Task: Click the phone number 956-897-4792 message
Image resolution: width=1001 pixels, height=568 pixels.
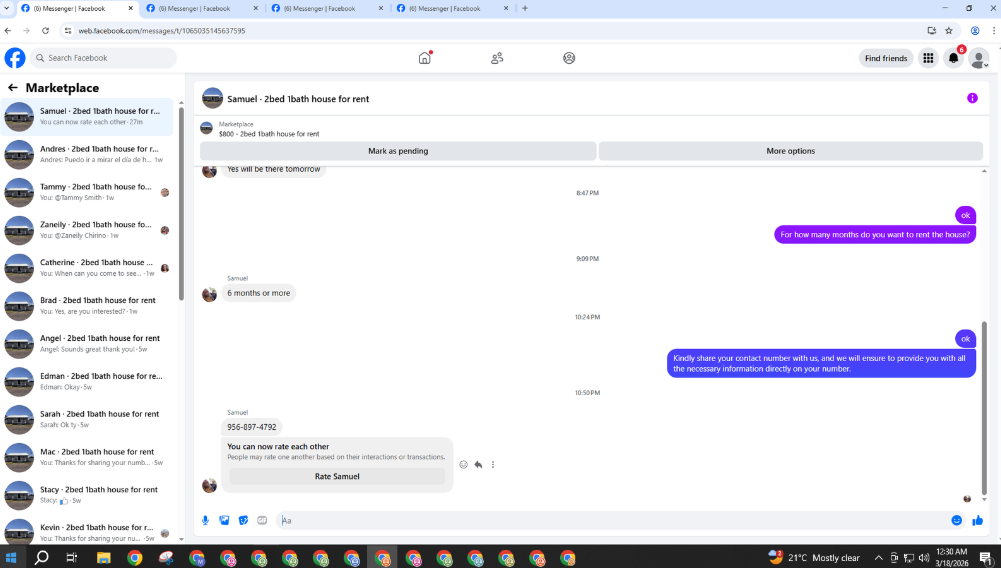Action: (252, 427)
